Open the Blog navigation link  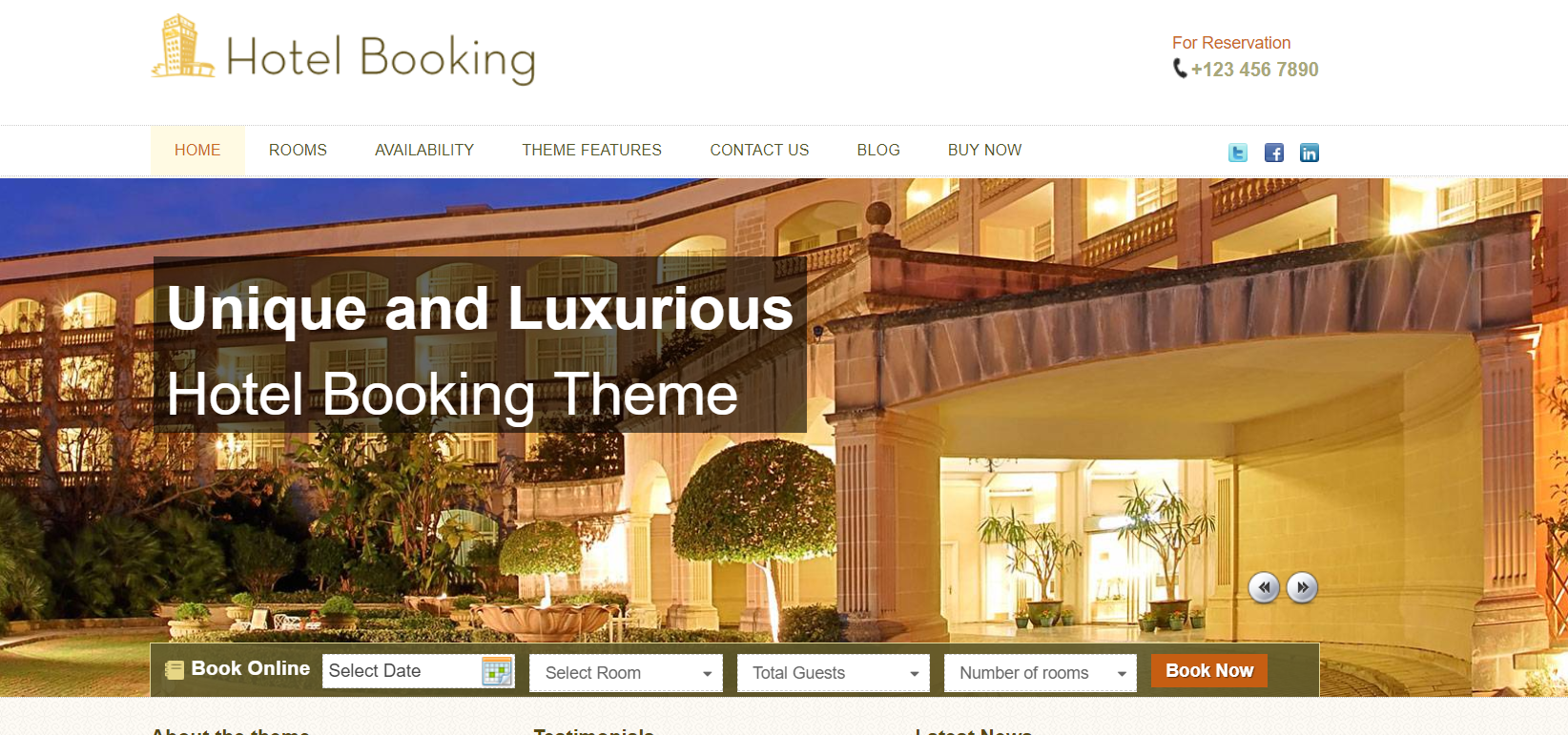click(x=878, y=151)
